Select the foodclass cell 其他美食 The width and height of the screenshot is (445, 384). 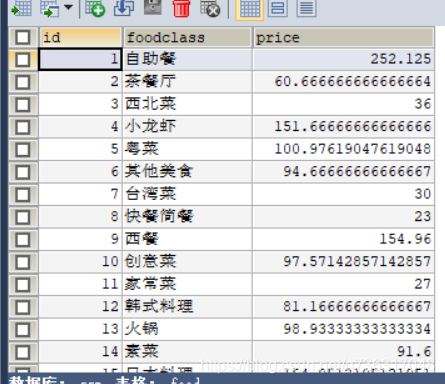[x=187, y=172]
